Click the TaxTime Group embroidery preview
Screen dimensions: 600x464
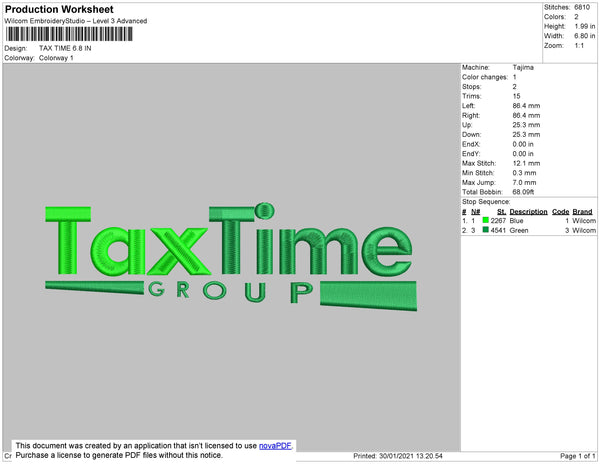click(231, 256)
